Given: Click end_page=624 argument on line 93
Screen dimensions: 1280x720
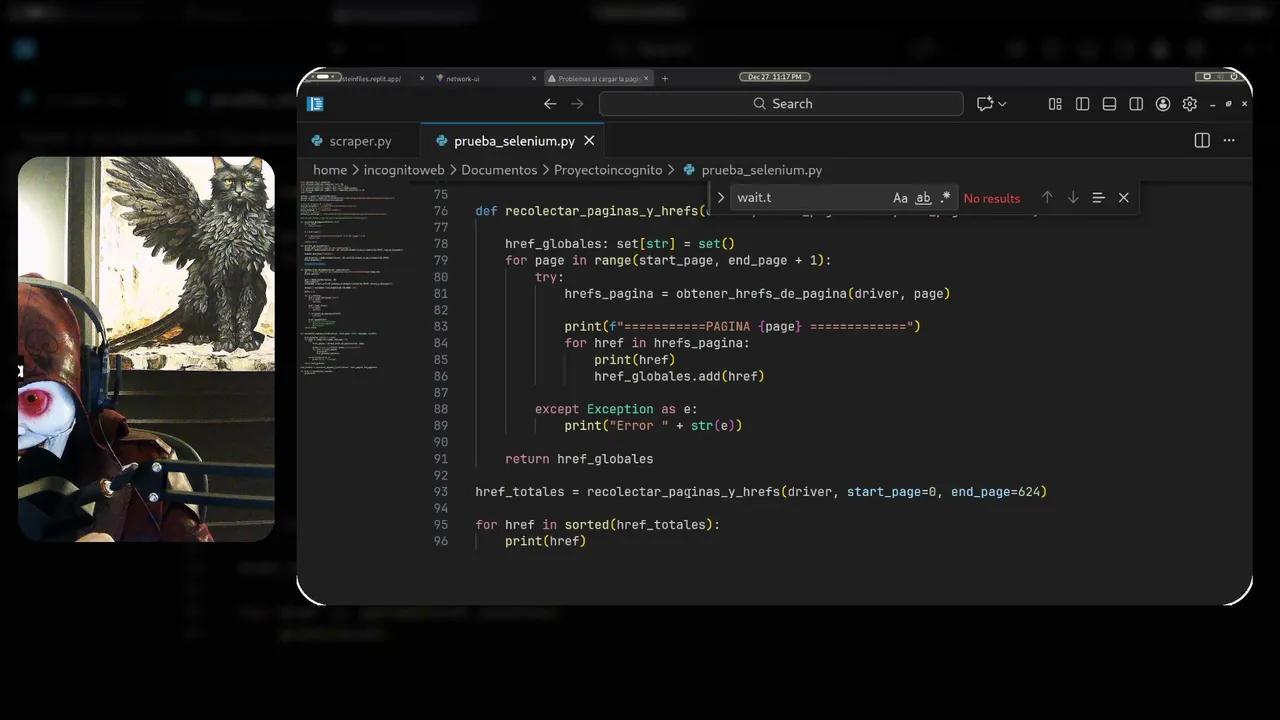Looking at the screenshot, I should click(995, 492).
